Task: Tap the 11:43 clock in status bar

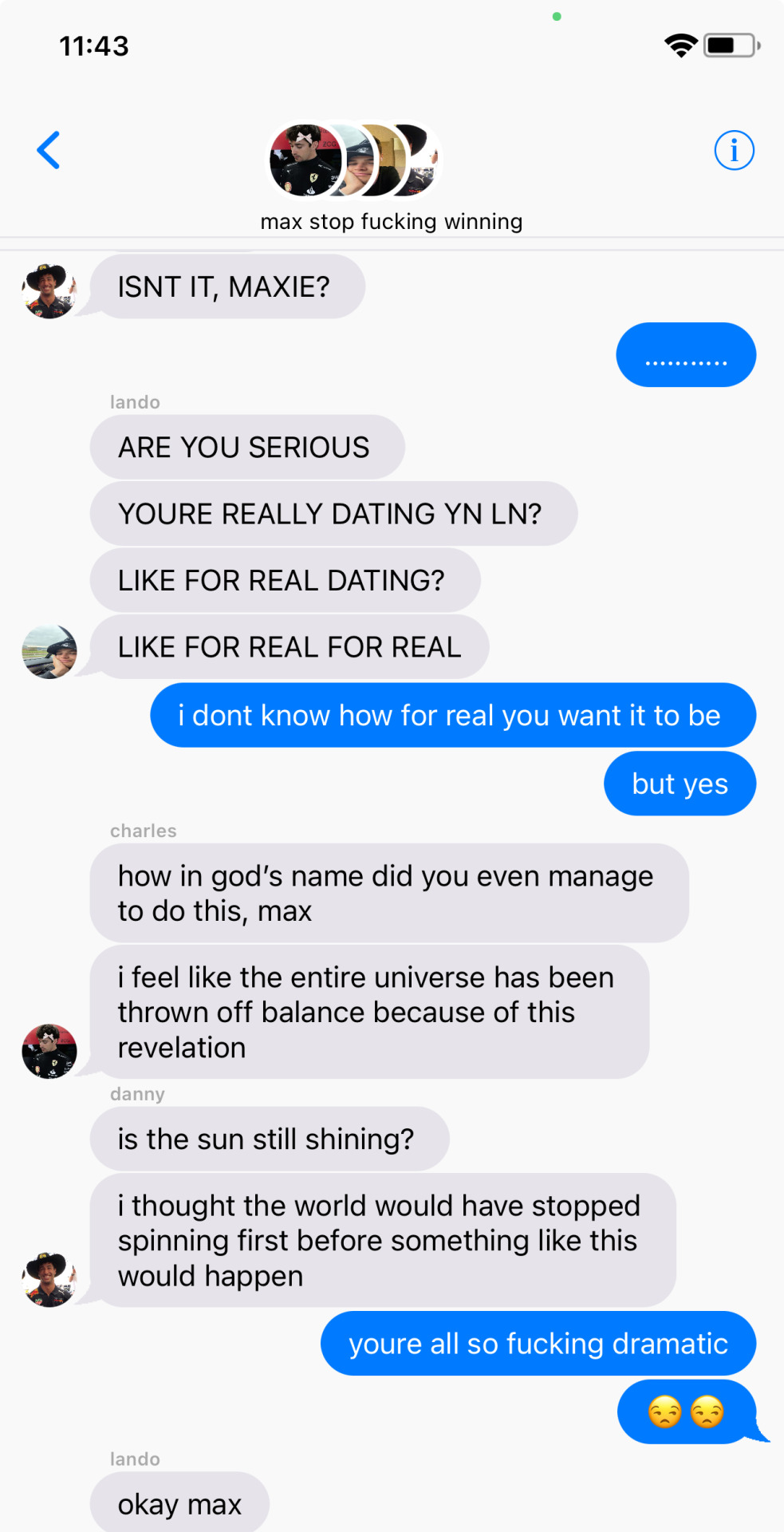Action: pos(94,46)
